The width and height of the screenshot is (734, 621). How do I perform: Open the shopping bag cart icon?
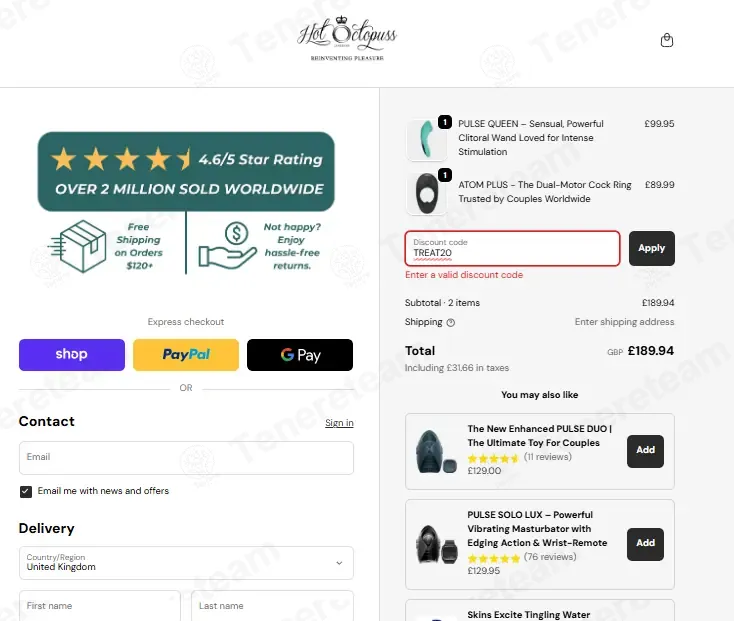tap(667, 40)
